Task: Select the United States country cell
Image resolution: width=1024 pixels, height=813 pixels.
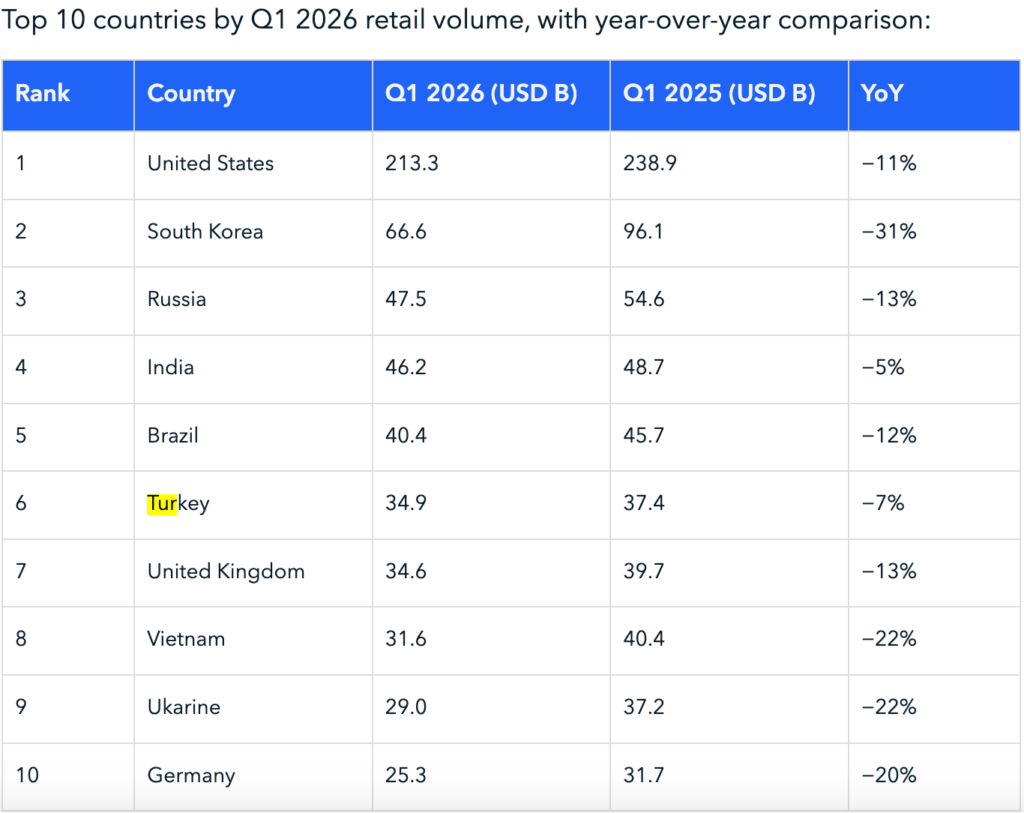Action: pos(253,165)
